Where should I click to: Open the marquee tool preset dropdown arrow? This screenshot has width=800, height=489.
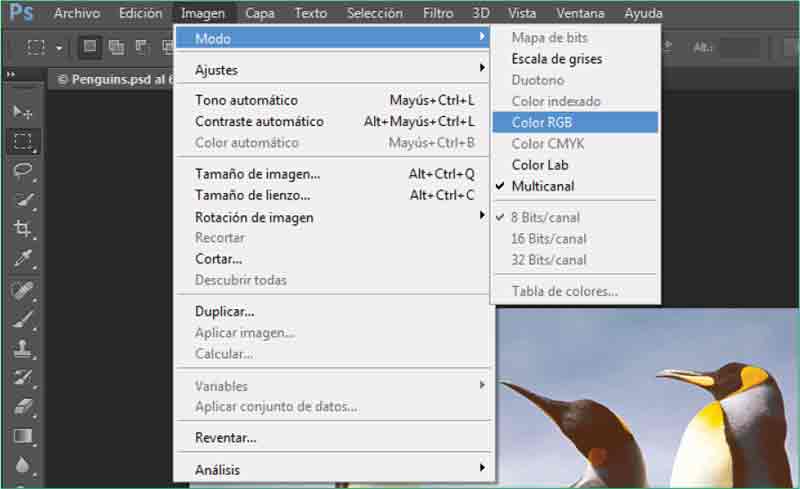(59, 48)
